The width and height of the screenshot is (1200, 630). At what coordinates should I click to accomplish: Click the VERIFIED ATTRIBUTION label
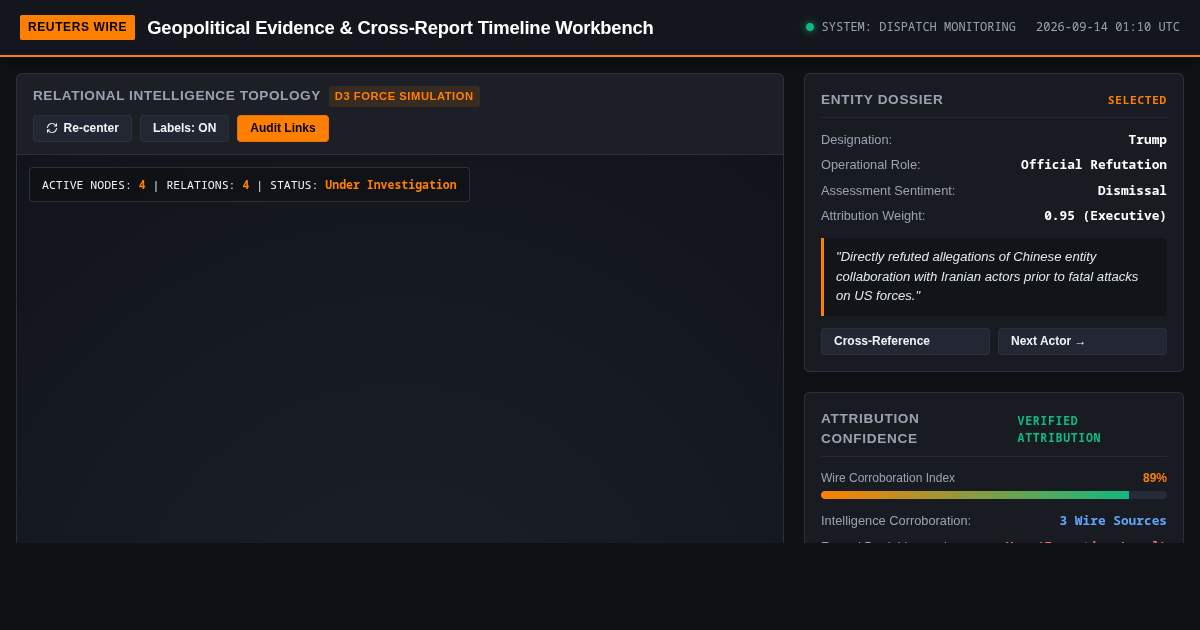[1059, 429]
